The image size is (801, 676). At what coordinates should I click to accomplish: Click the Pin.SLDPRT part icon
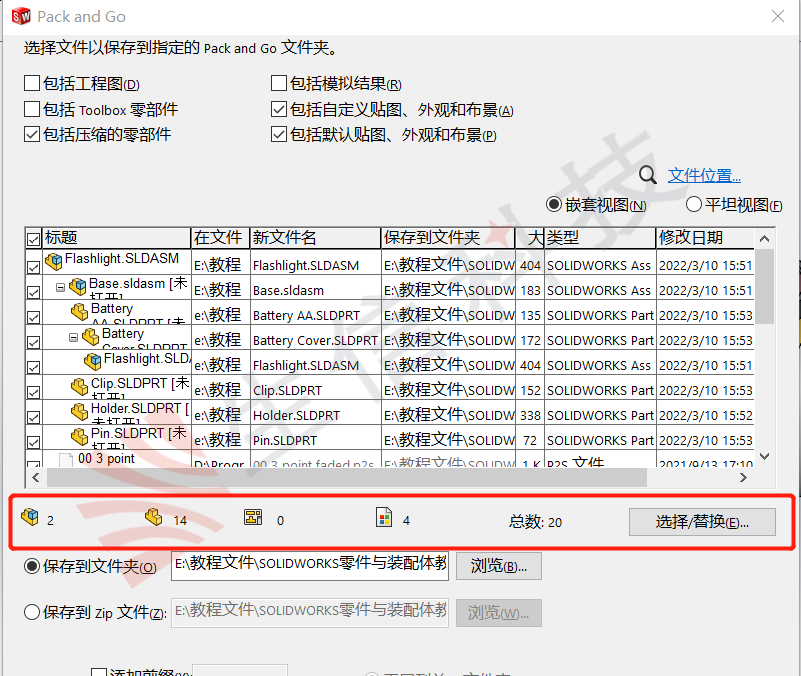[x=80, y=436]
